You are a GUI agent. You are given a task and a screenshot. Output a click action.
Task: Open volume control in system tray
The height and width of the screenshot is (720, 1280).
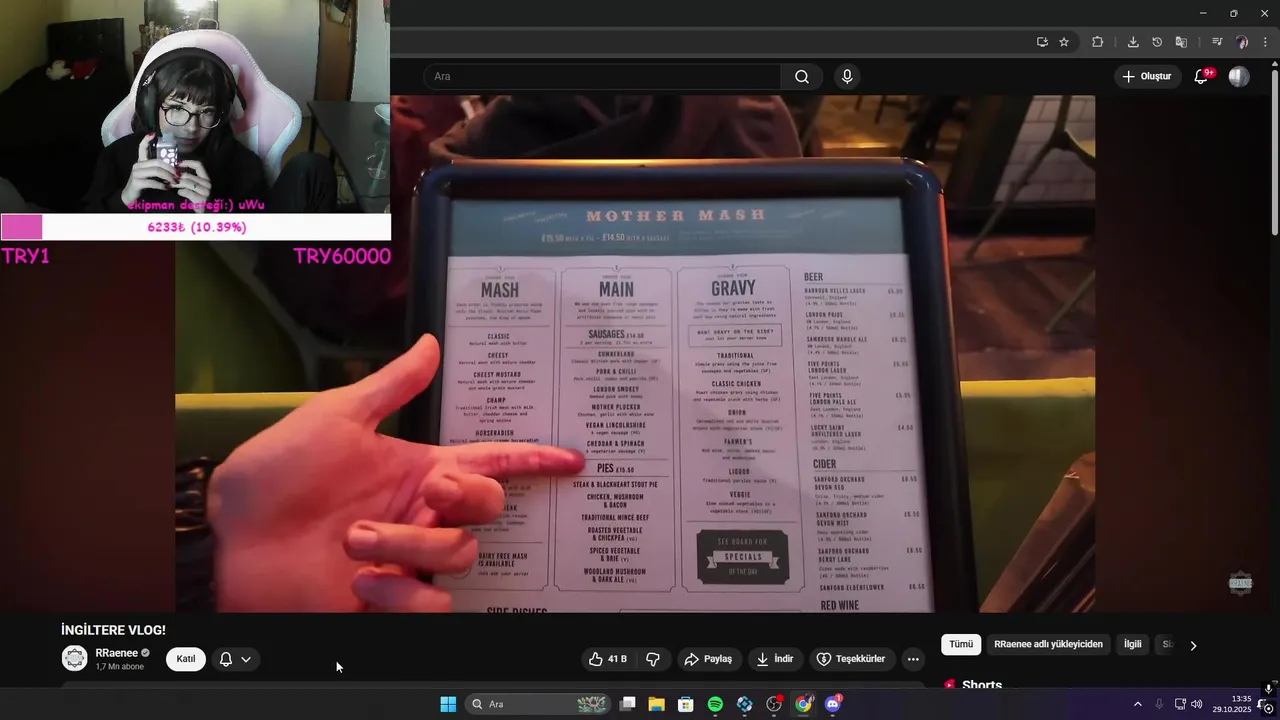1197,704
